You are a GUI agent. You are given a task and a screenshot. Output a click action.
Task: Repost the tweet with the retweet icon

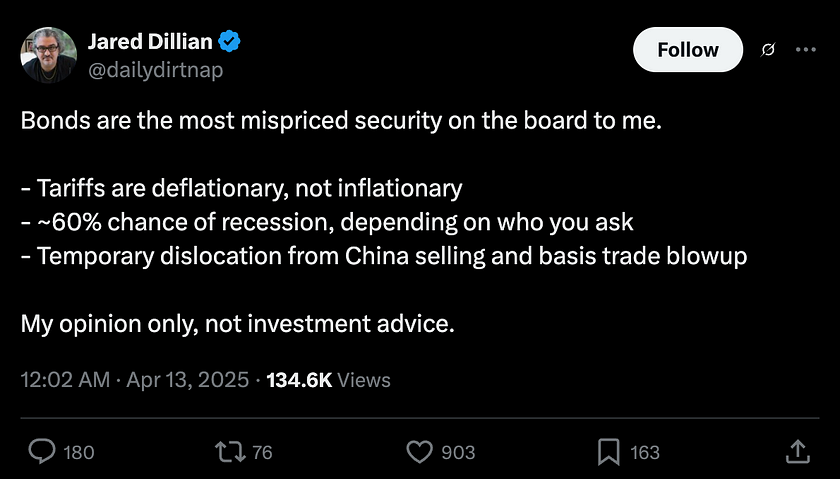[230, 452]
